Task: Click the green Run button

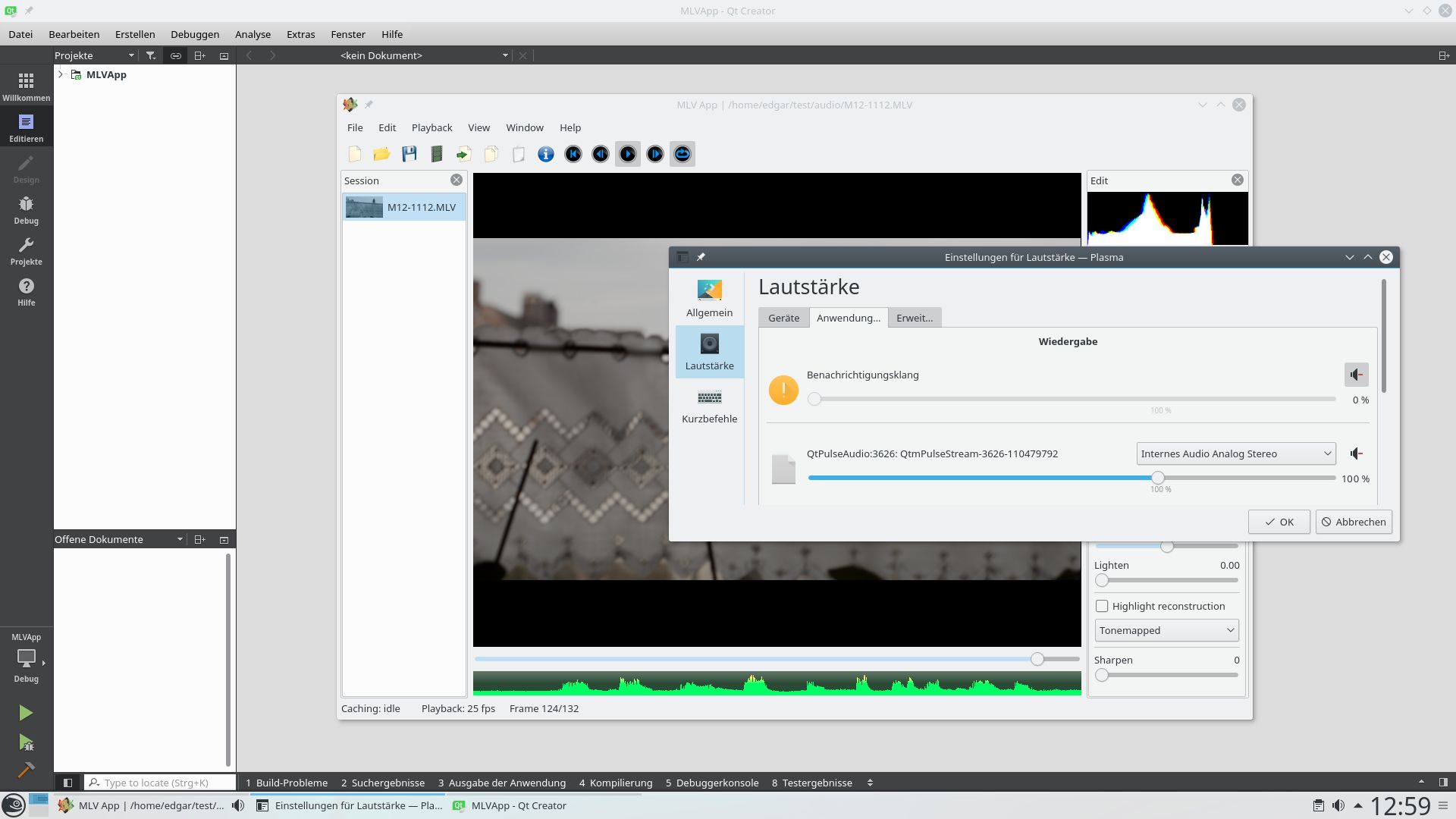Action: 26,713
